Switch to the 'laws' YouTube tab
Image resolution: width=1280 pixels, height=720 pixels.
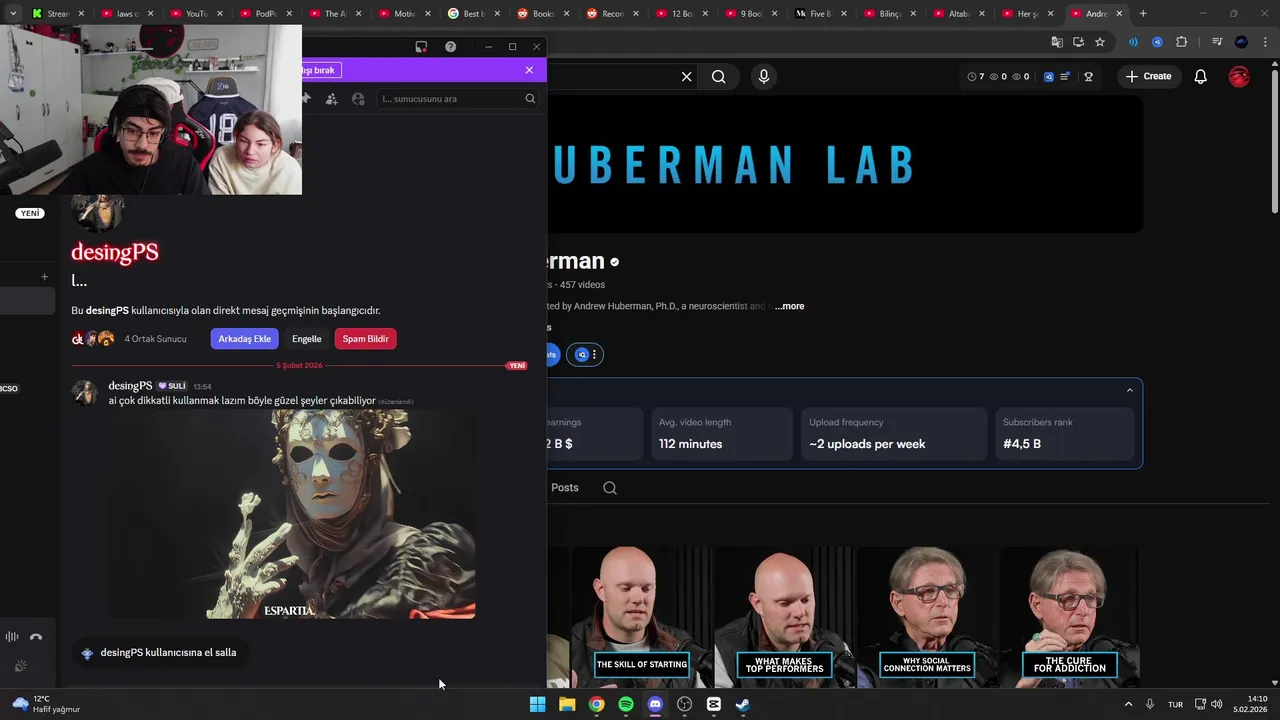(128, 14)
